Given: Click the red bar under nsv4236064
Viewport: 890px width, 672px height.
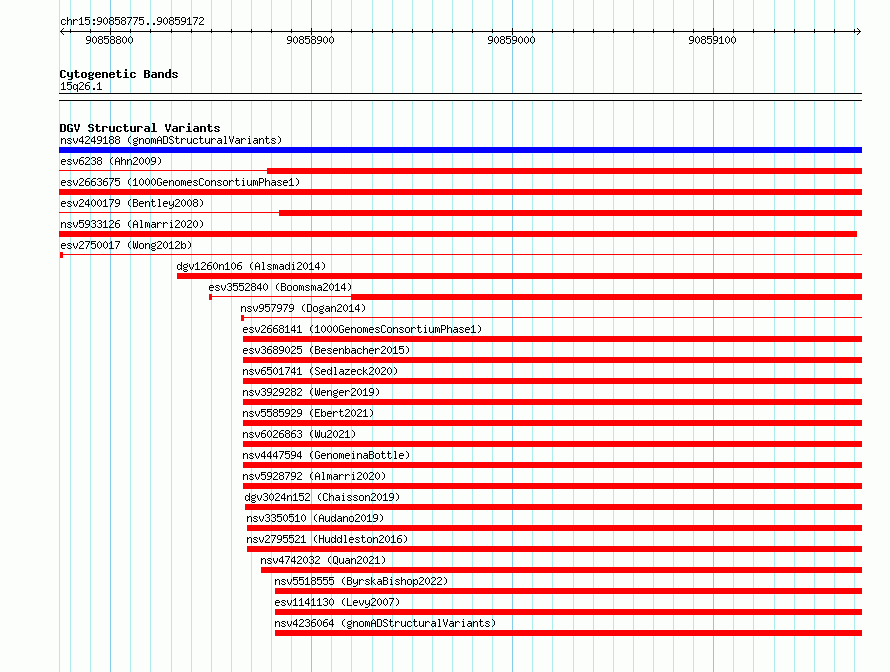Looking at the screenshot, I should point(568,633).
